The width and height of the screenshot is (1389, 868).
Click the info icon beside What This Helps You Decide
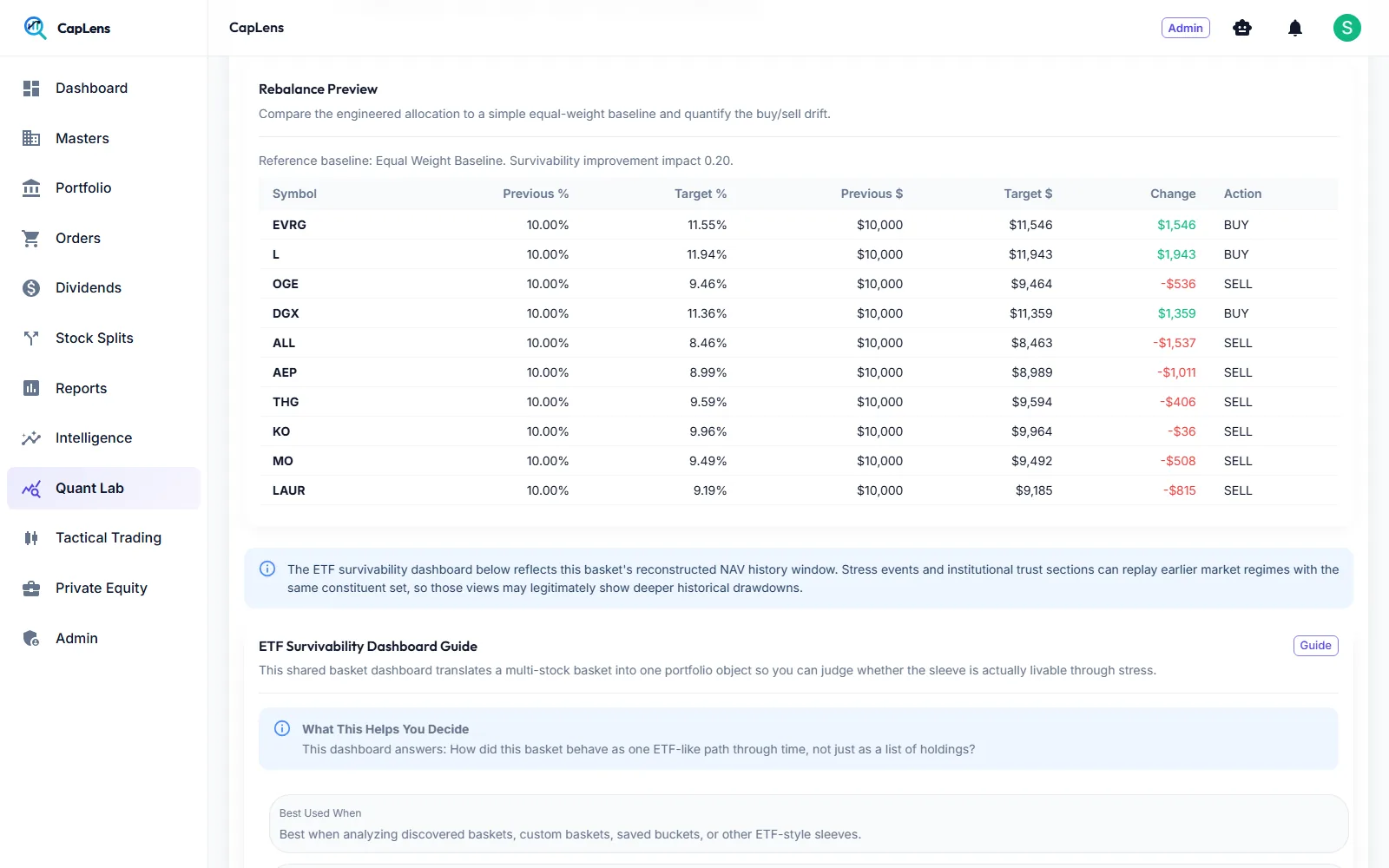click(x=282, y=729)
